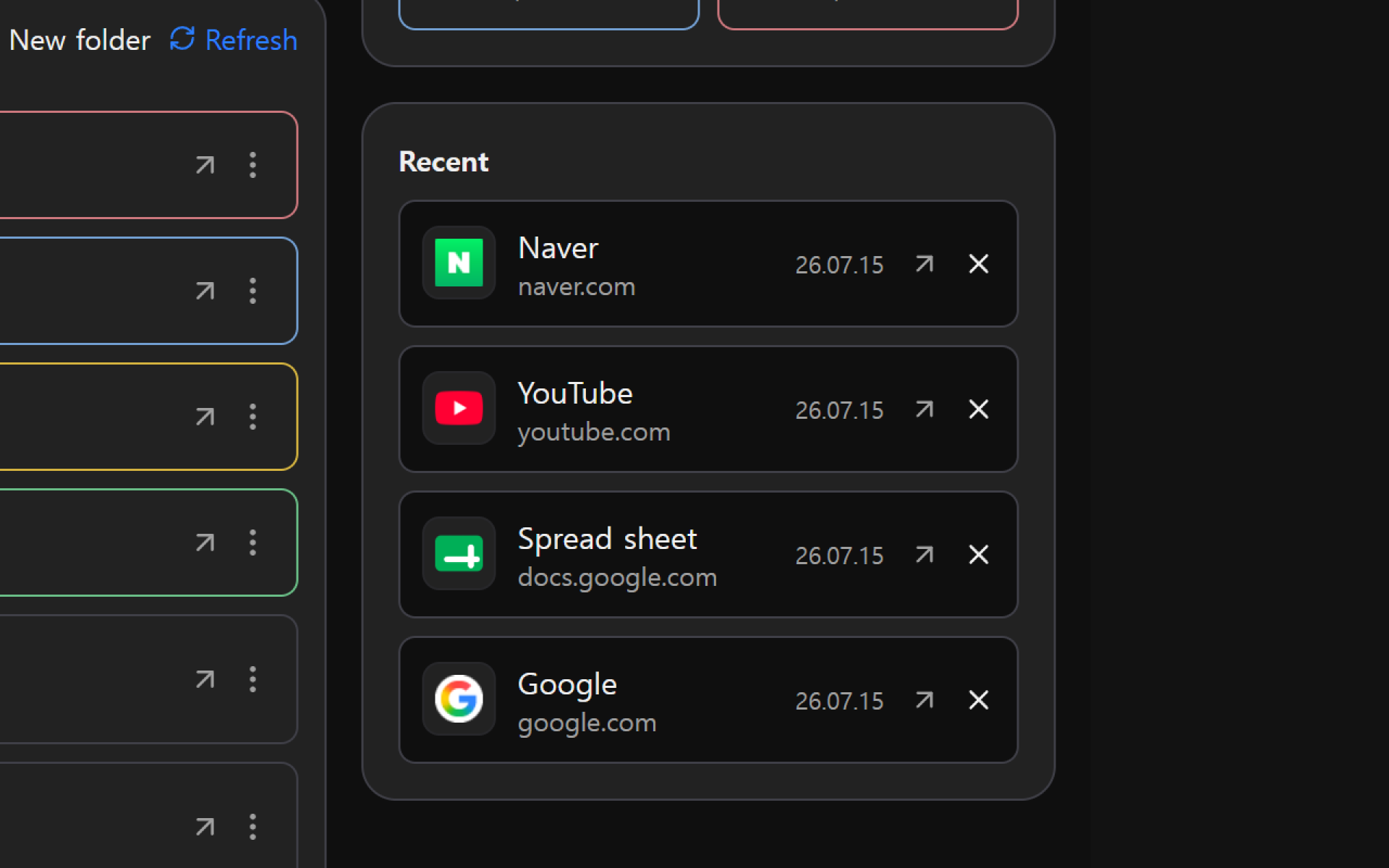The width and height of the screenshot is (1389, 868).
Task: Select the docs.google.com URL text
Action: pyautogui.click(x=617, y=577)
